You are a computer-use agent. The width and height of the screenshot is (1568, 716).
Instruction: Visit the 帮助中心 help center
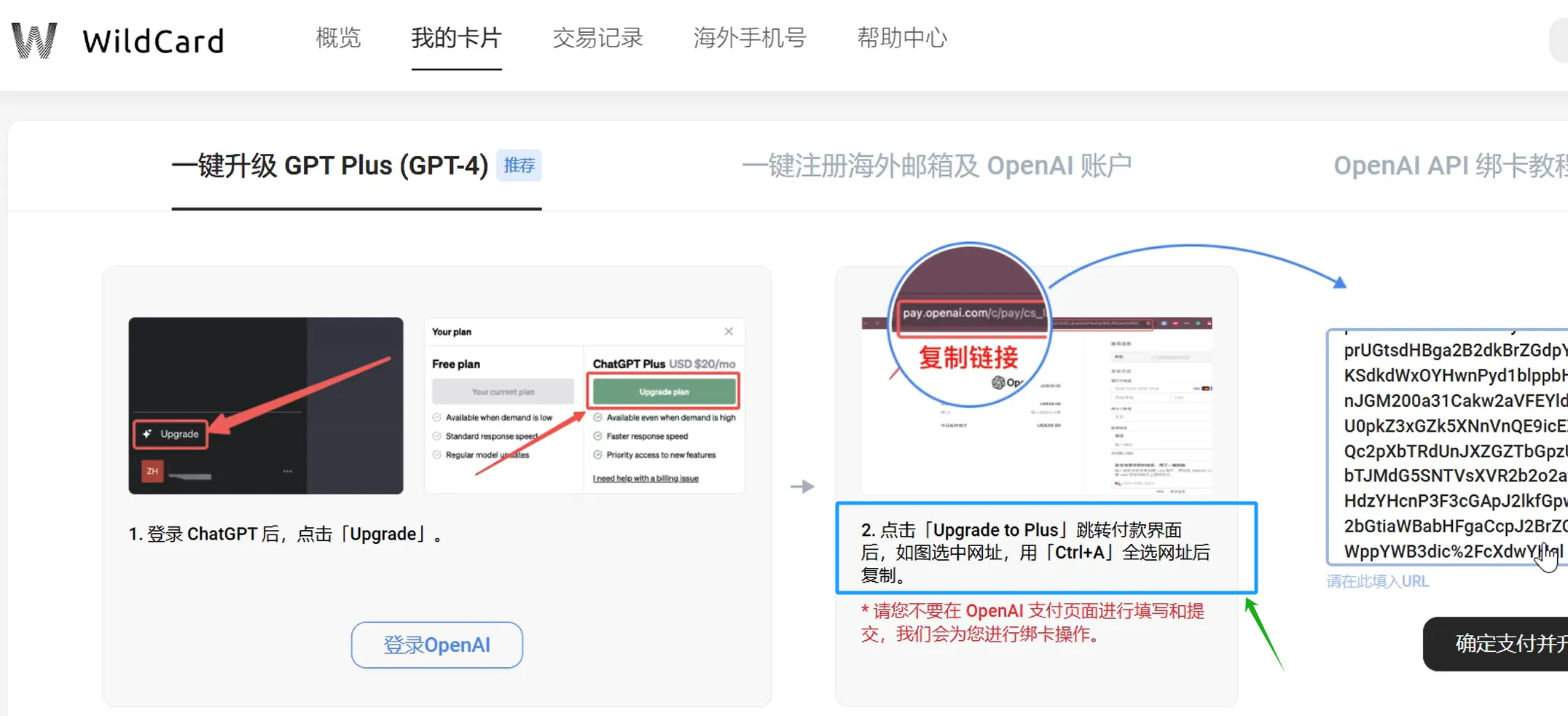(x=902, y=38)
